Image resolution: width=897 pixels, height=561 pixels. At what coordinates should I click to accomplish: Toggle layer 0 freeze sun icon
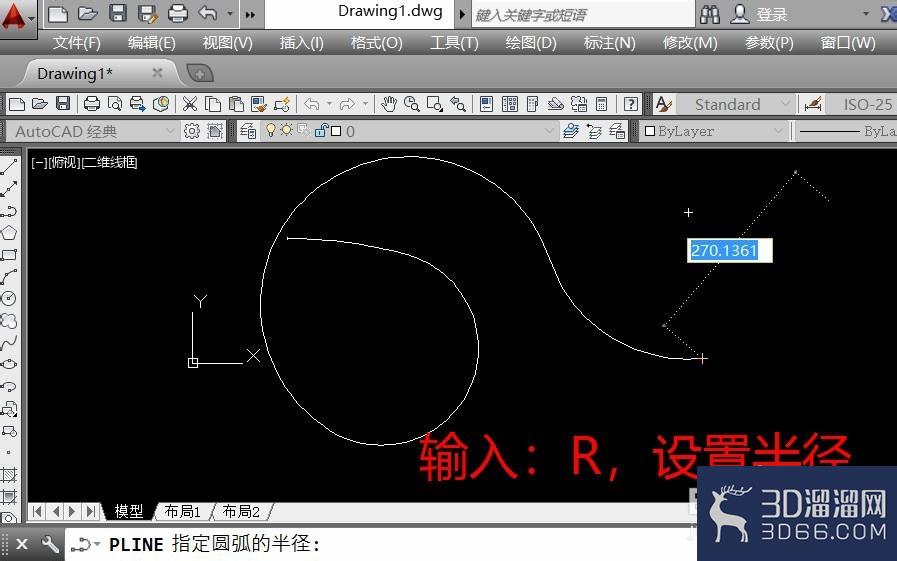(287, 130)
